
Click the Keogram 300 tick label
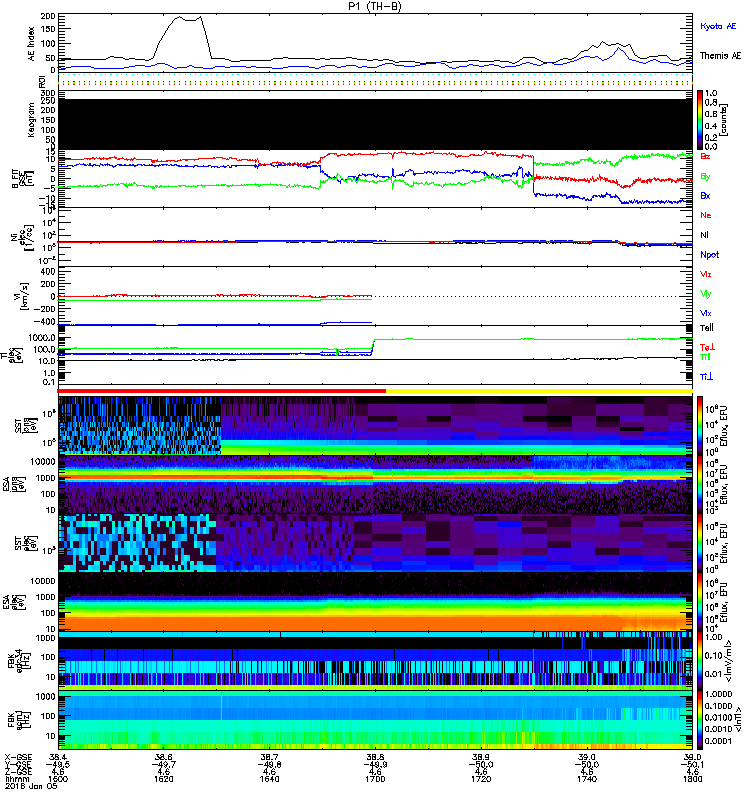48,93
